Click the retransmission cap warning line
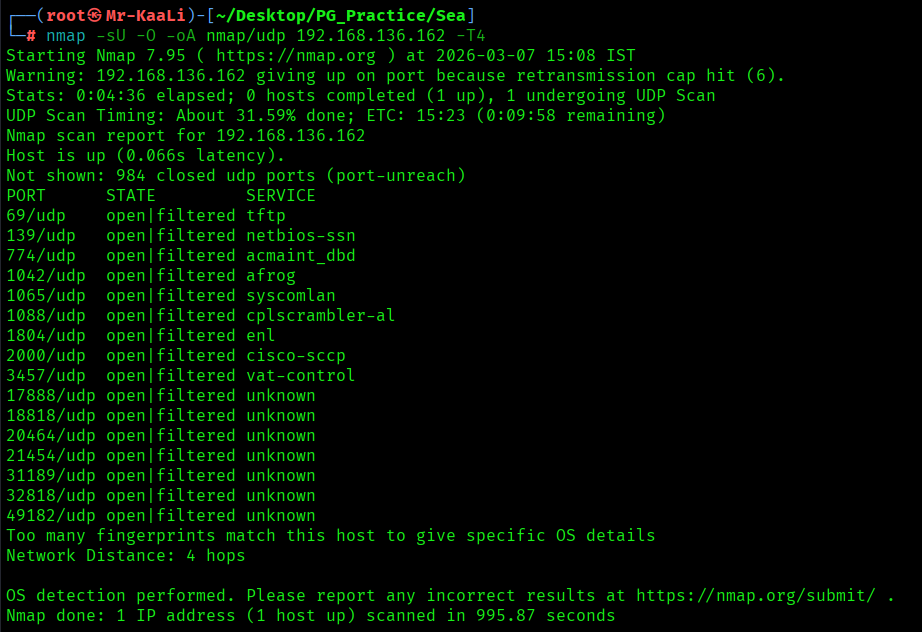Viewport: 922px width, 632px height. pos(395,75)
